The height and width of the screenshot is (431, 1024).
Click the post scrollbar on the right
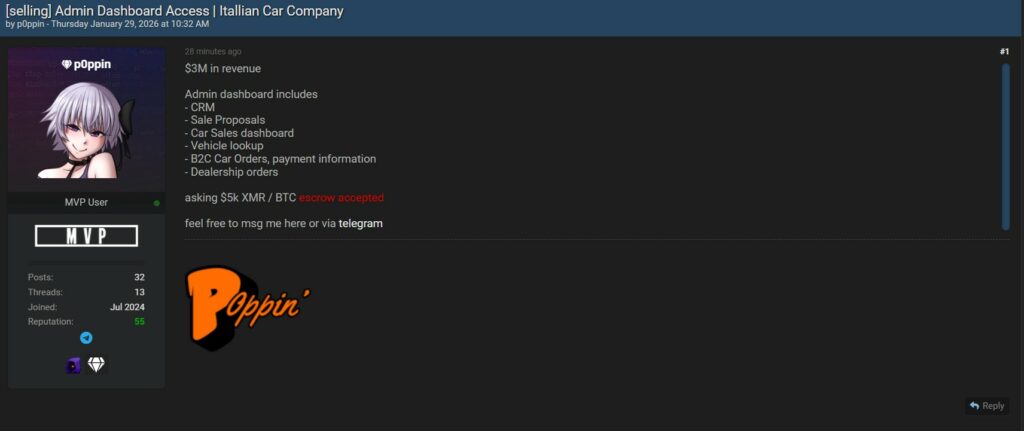tap(1006, 146)
